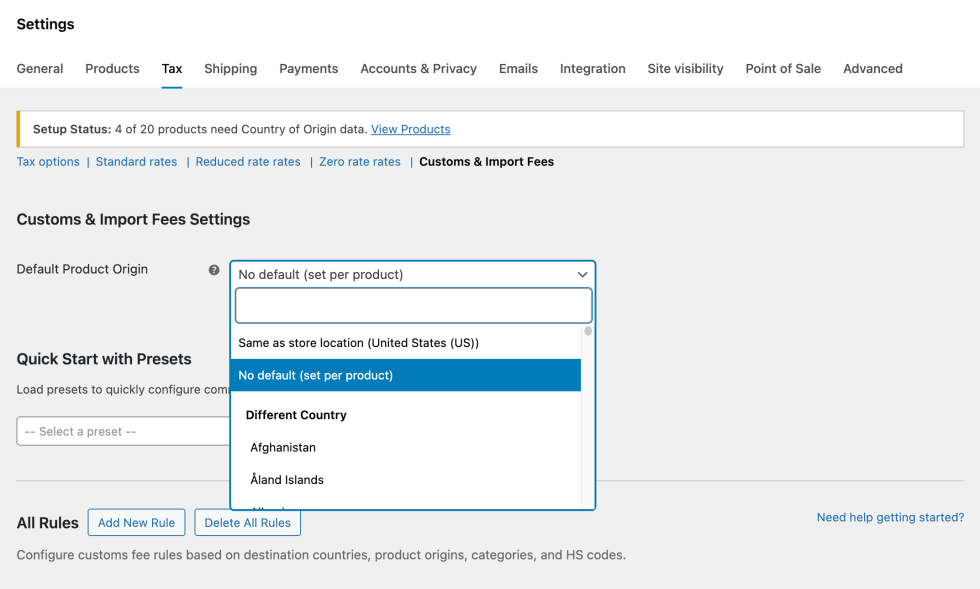Go to Reduced rate rates section
The height and width of the screenshot is (589, 980).
pos(248,162)
